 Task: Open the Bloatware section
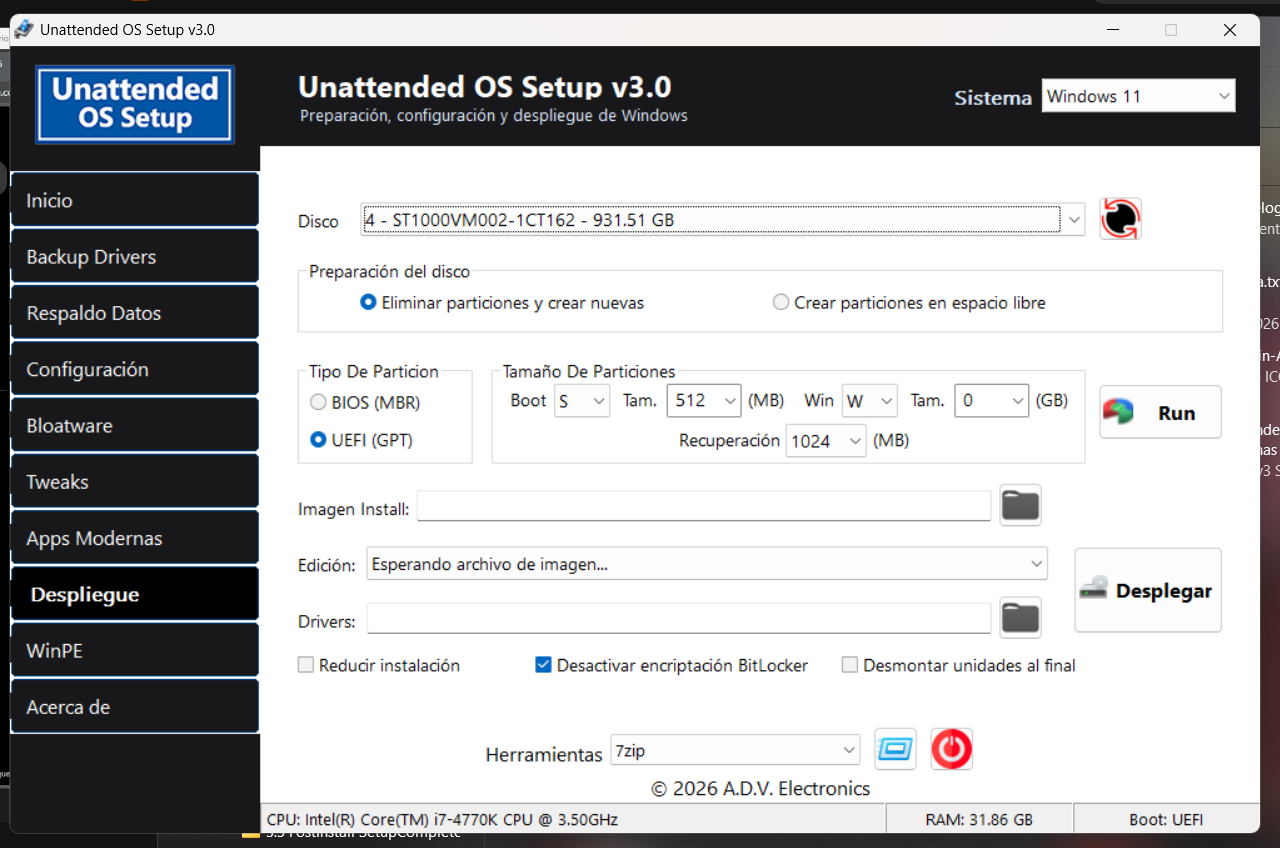pos(134,425)
